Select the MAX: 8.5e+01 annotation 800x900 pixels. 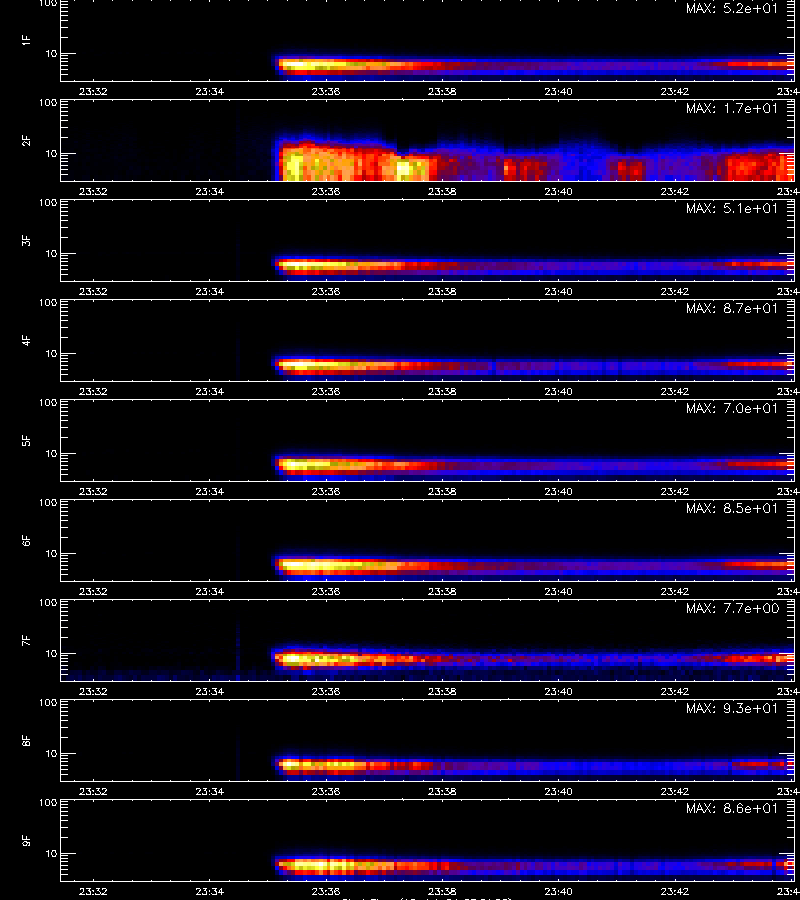732,509
